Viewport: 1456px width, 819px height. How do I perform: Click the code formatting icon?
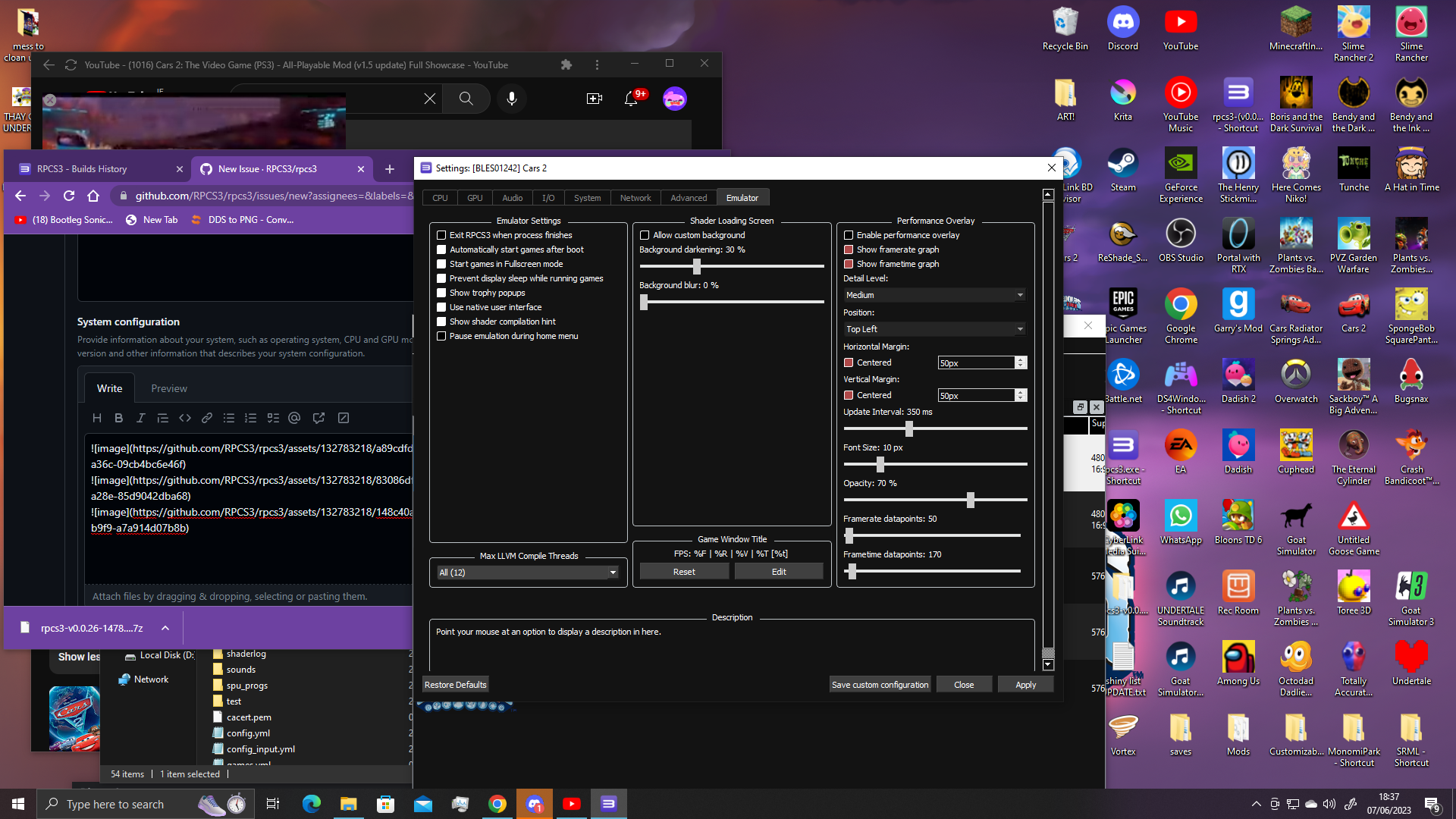184,418
